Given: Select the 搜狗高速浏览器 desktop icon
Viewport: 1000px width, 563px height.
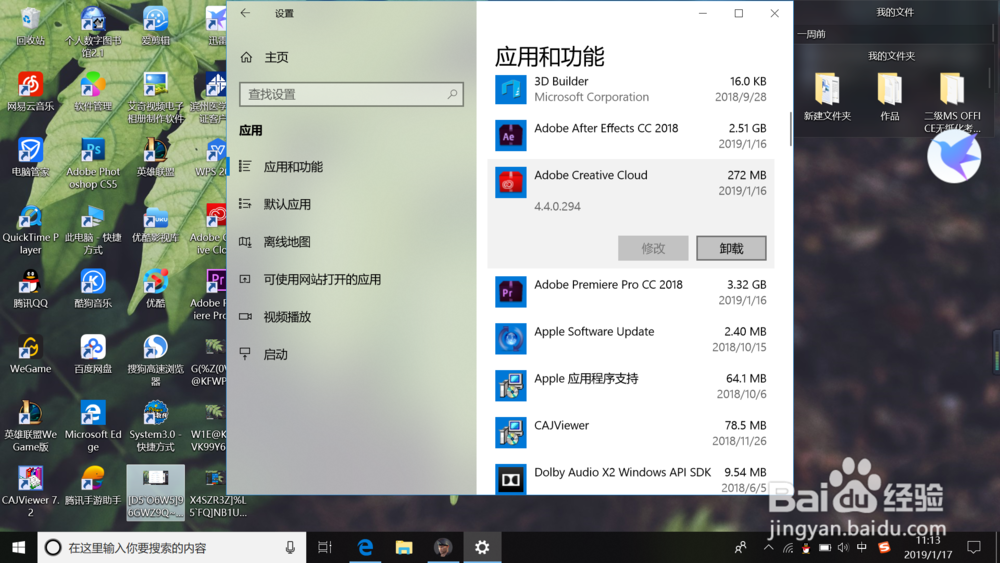Looking at the screenshot, I should tap(156, 360).
